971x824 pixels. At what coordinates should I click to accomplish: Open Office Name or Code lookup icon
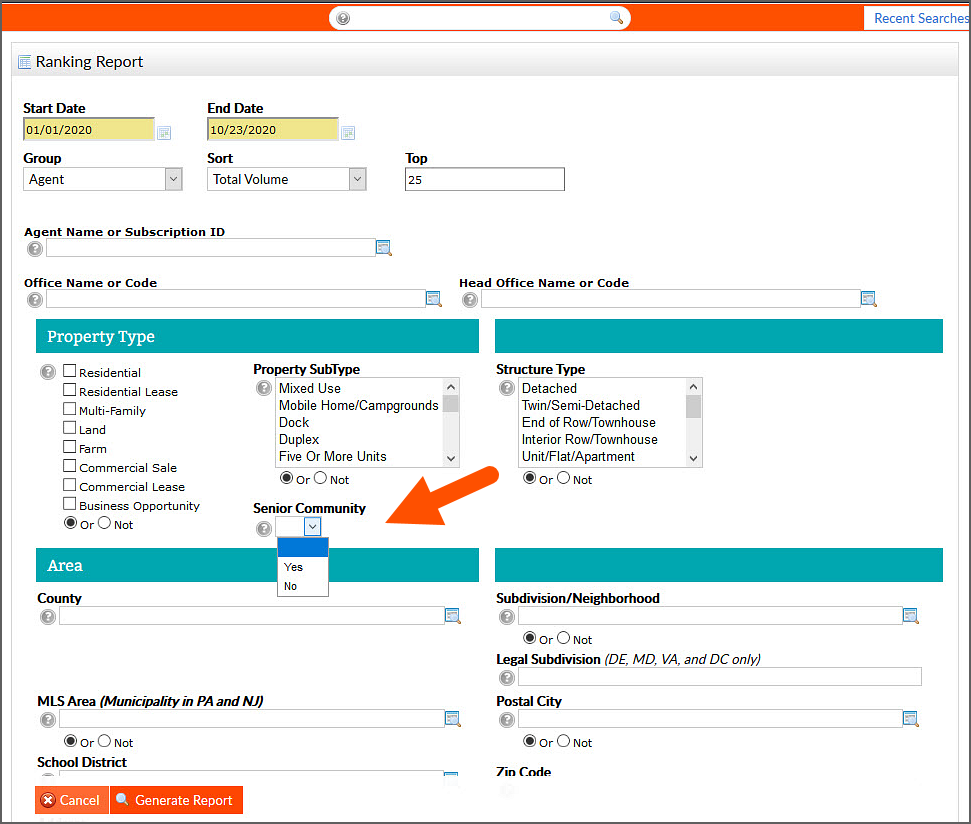click(x=433, y=298)
